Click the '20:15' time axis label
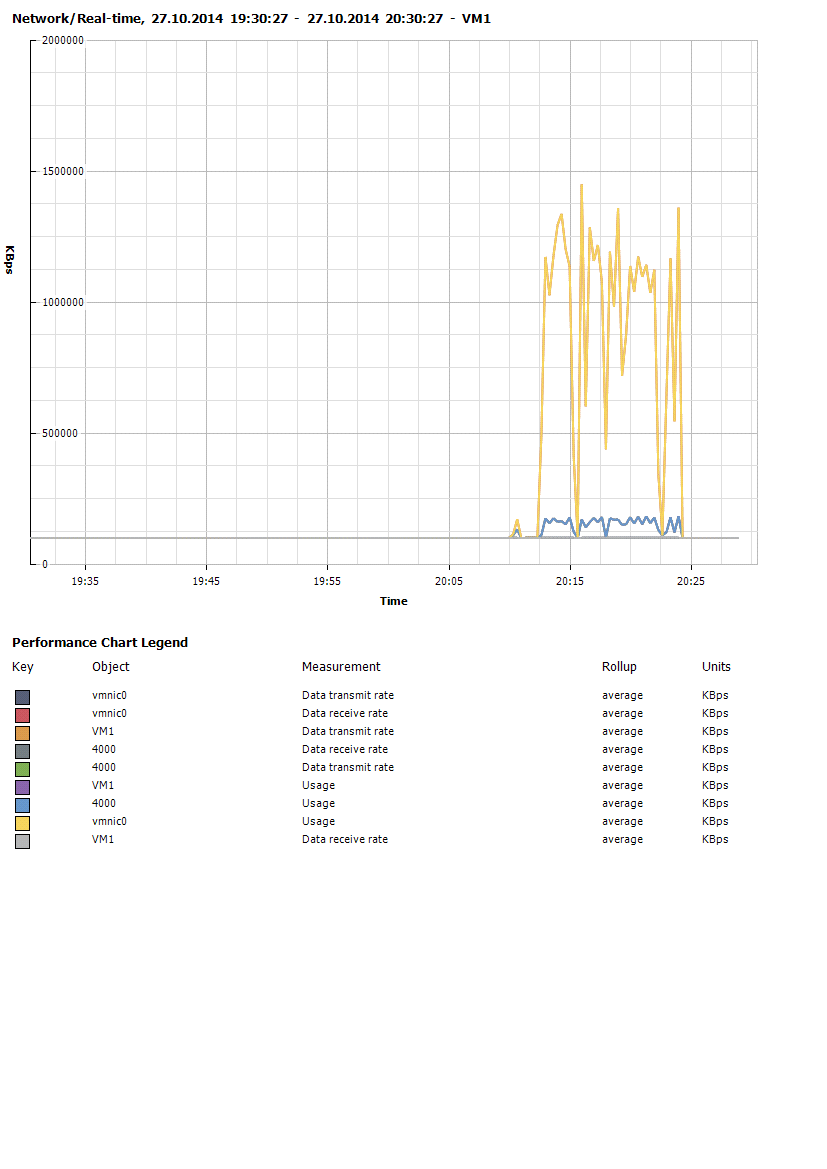Screen dimensions: 827x1169 coord(570,581)
